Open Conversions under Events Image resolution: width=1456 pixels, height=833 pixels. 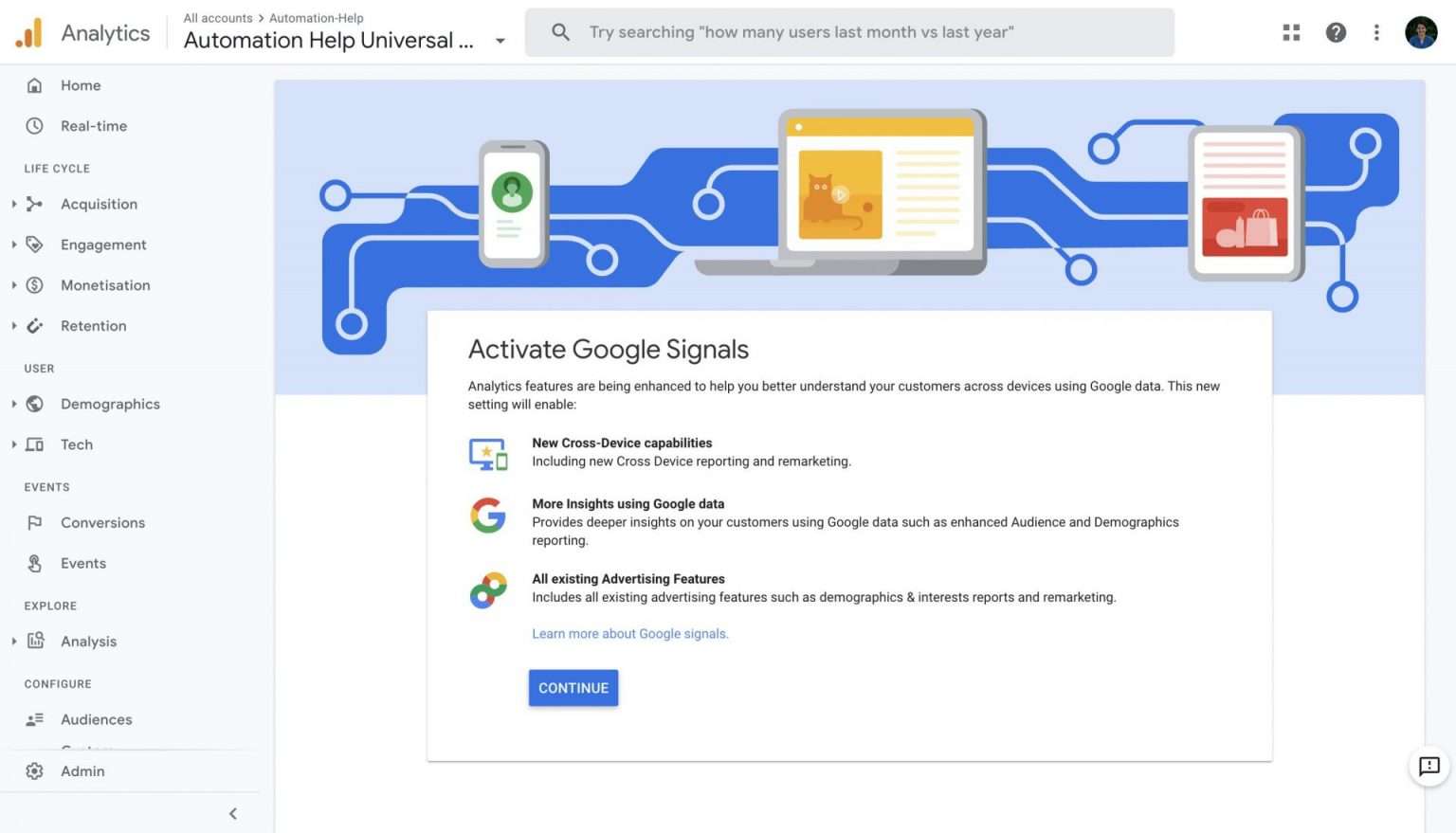click(102, 522)
